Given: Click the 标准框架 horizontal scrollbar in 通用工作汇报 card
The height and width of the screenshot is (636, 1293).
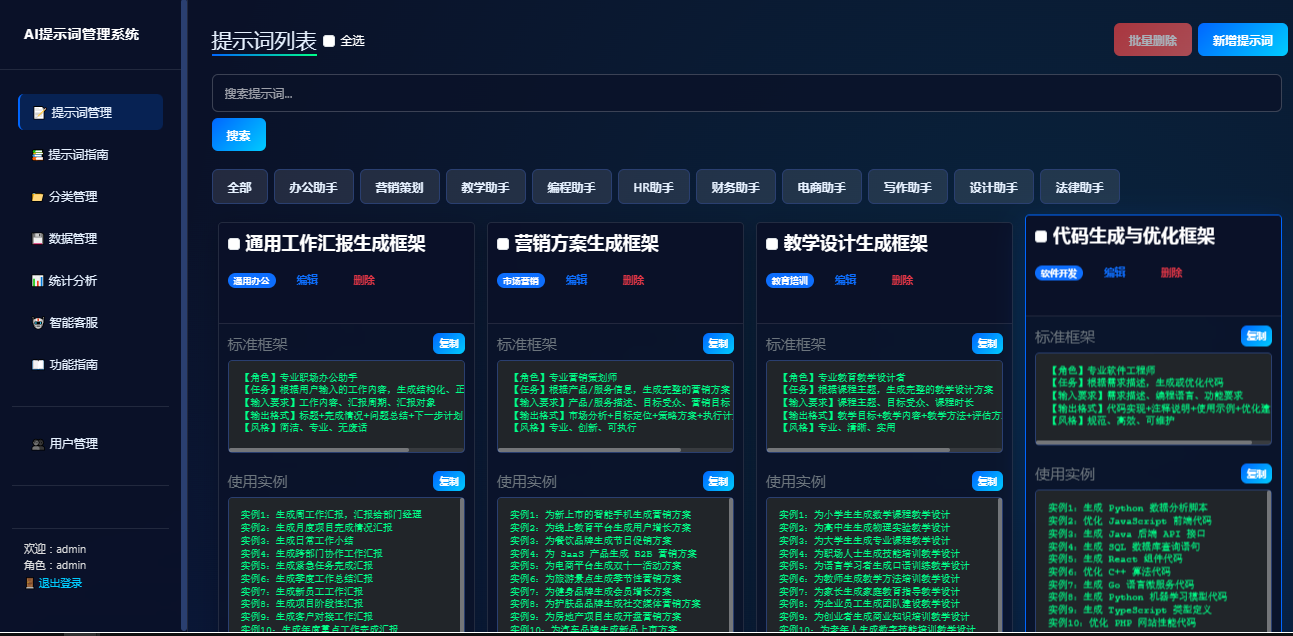Looking at the screenshot, I should click(x=320, y=450).
